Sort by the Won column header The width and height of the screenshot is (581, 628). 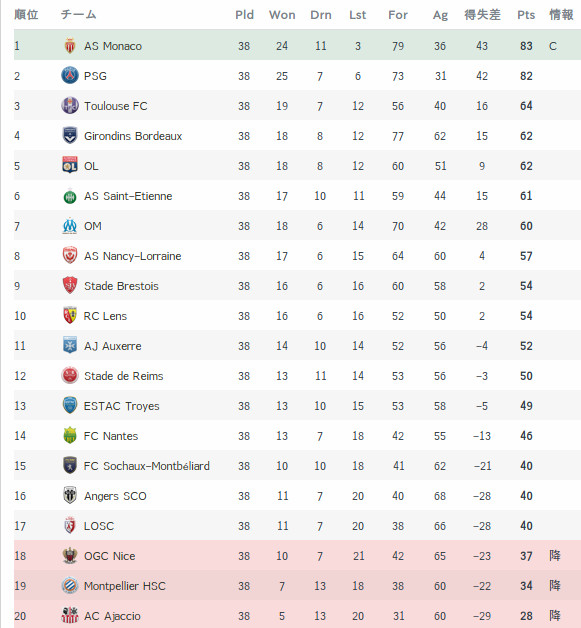(282, 15)
